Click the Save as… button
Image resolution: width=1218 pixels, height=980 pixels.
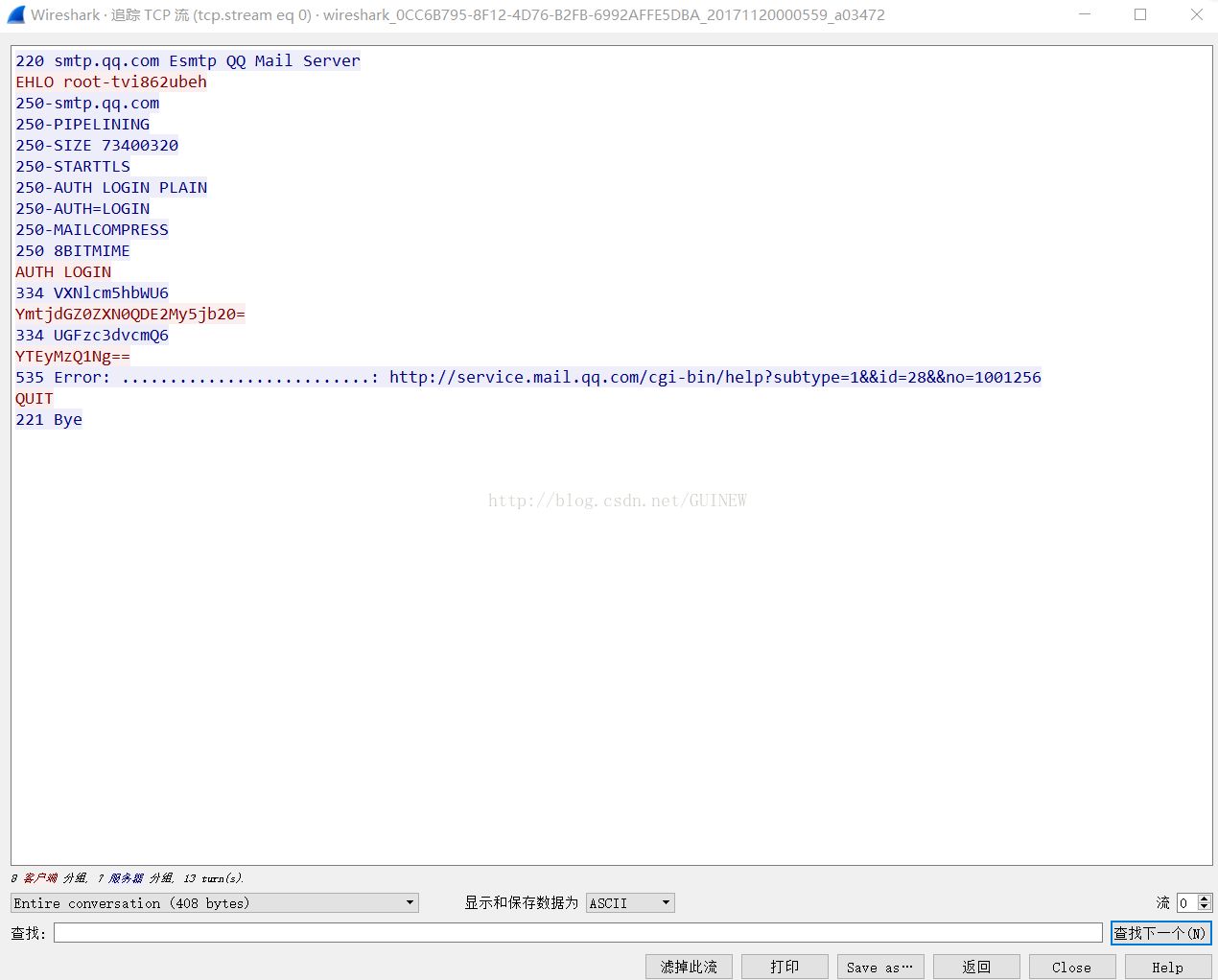coord(880,967)
